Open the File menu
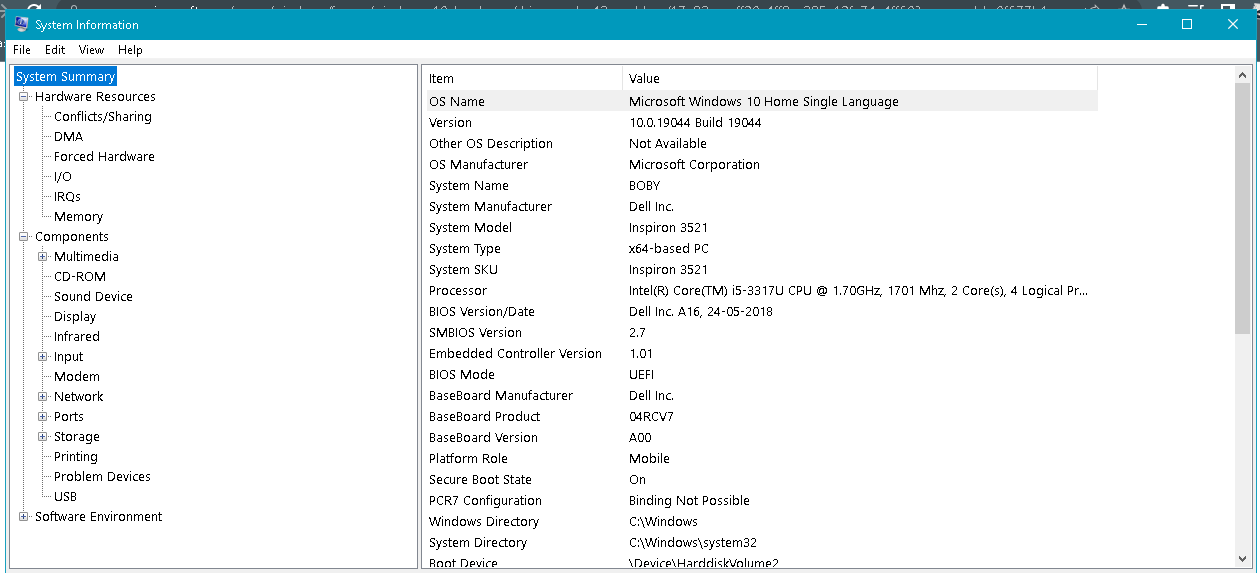This screenshot has height=573, width=1260. coord(22,50)
